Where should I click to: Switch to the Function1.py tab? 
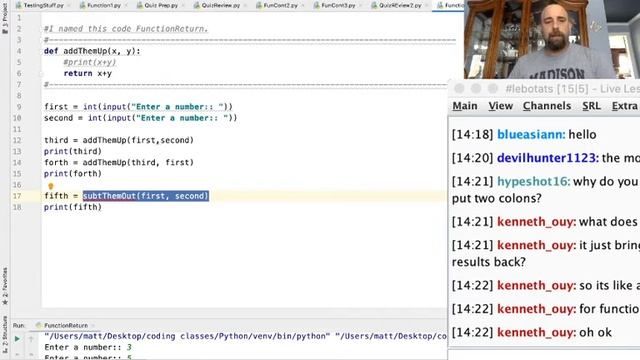pyautogui.click(x=103, y=5)
